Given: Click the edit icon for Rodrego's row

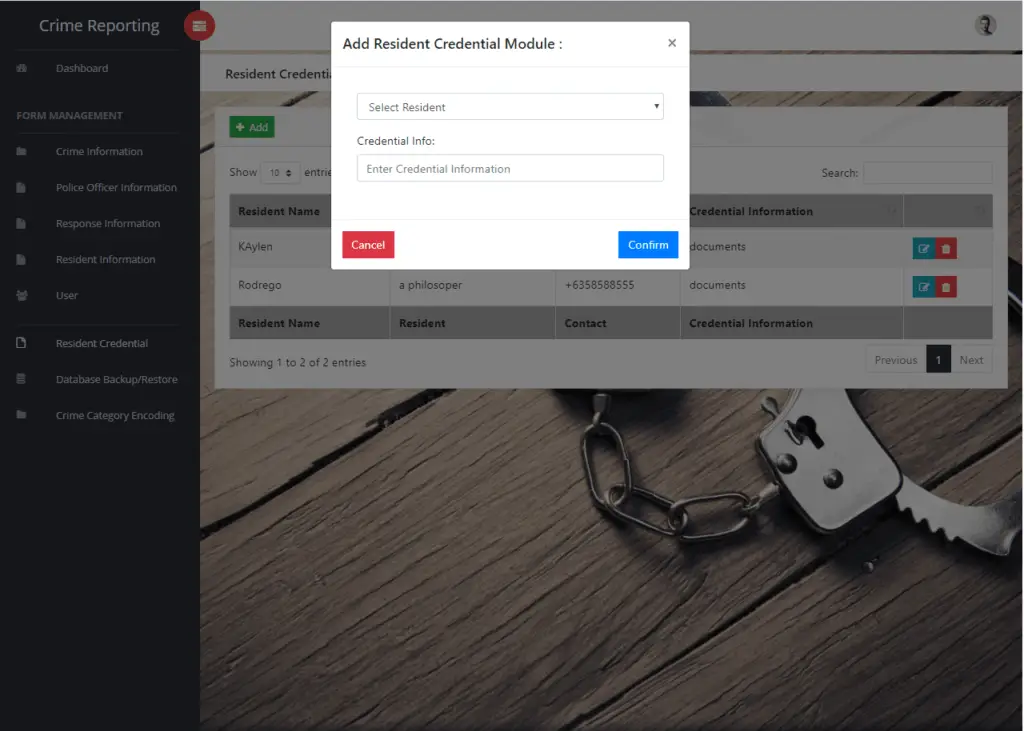Looking at the screenshot, I should [923, 285].
